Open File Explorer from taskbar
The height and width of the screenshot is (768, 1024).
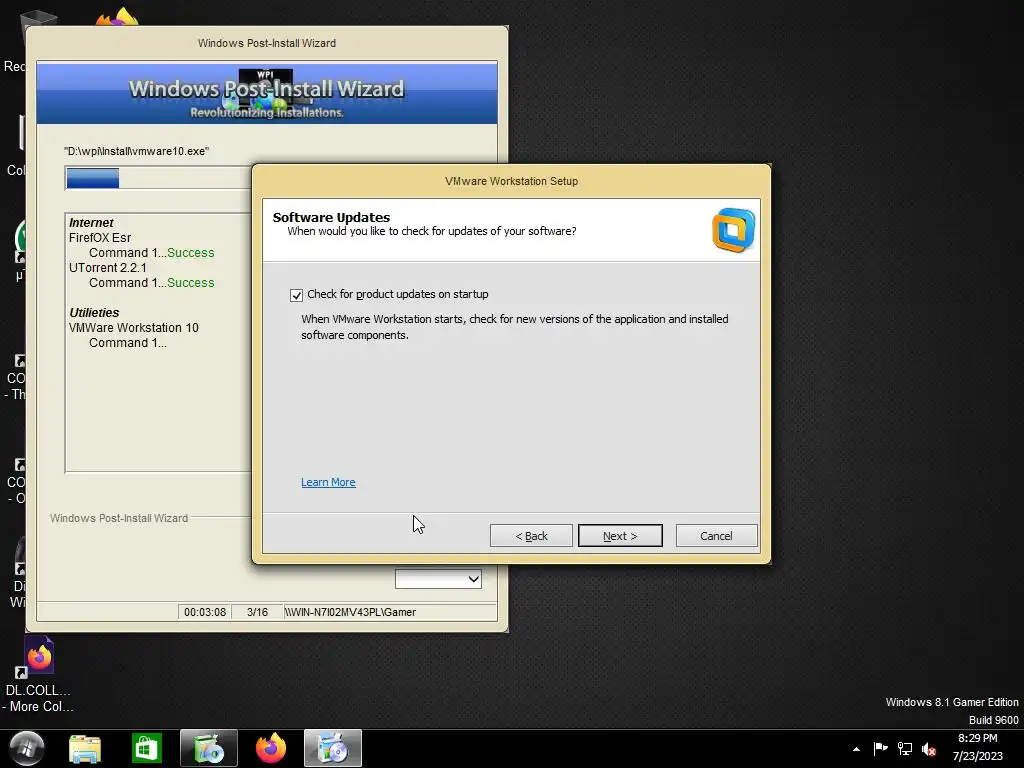pos(85,748)
